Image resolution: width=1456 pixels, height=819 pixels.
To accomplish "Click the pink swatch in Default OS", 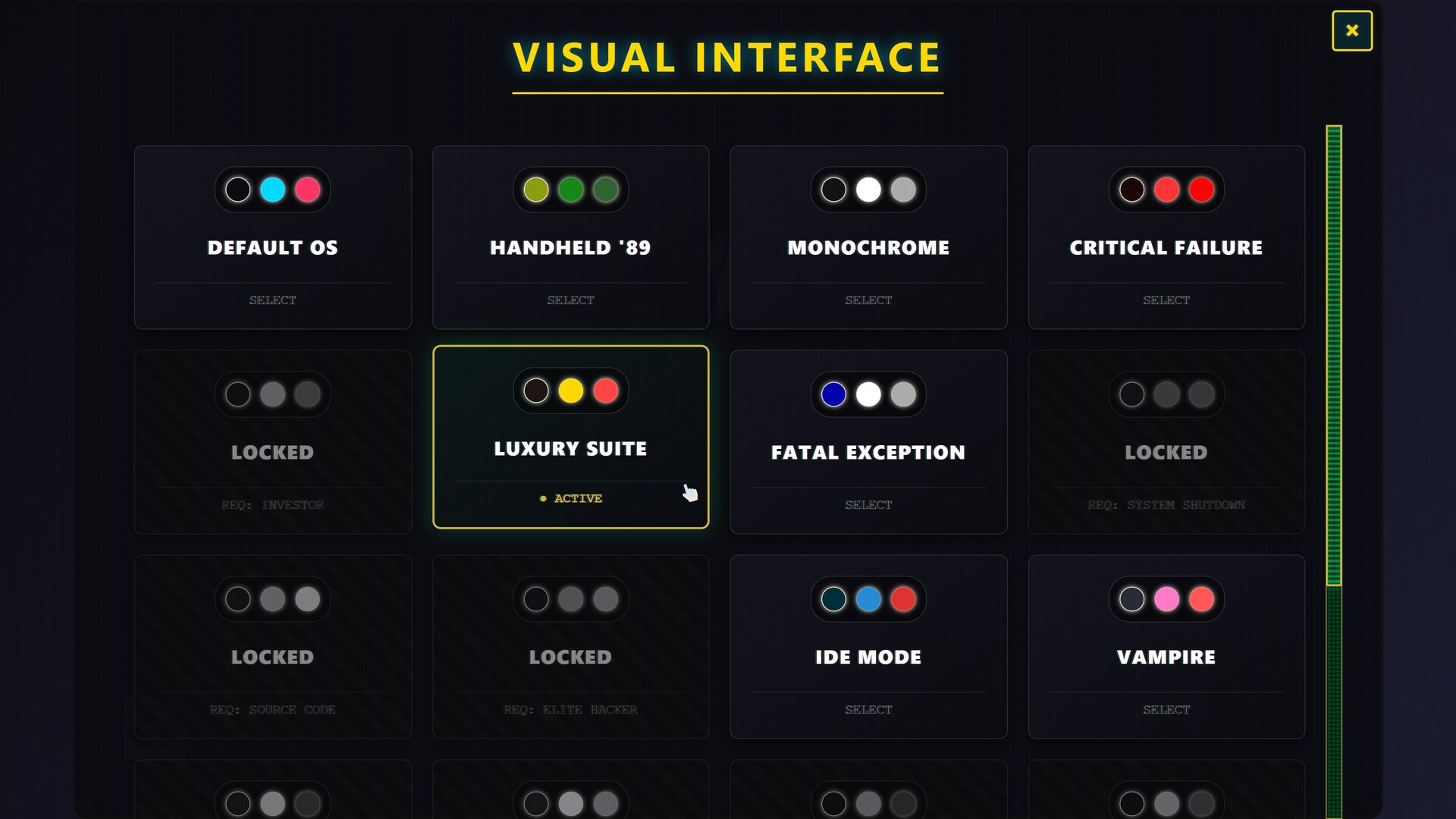I will click(307, 190).
